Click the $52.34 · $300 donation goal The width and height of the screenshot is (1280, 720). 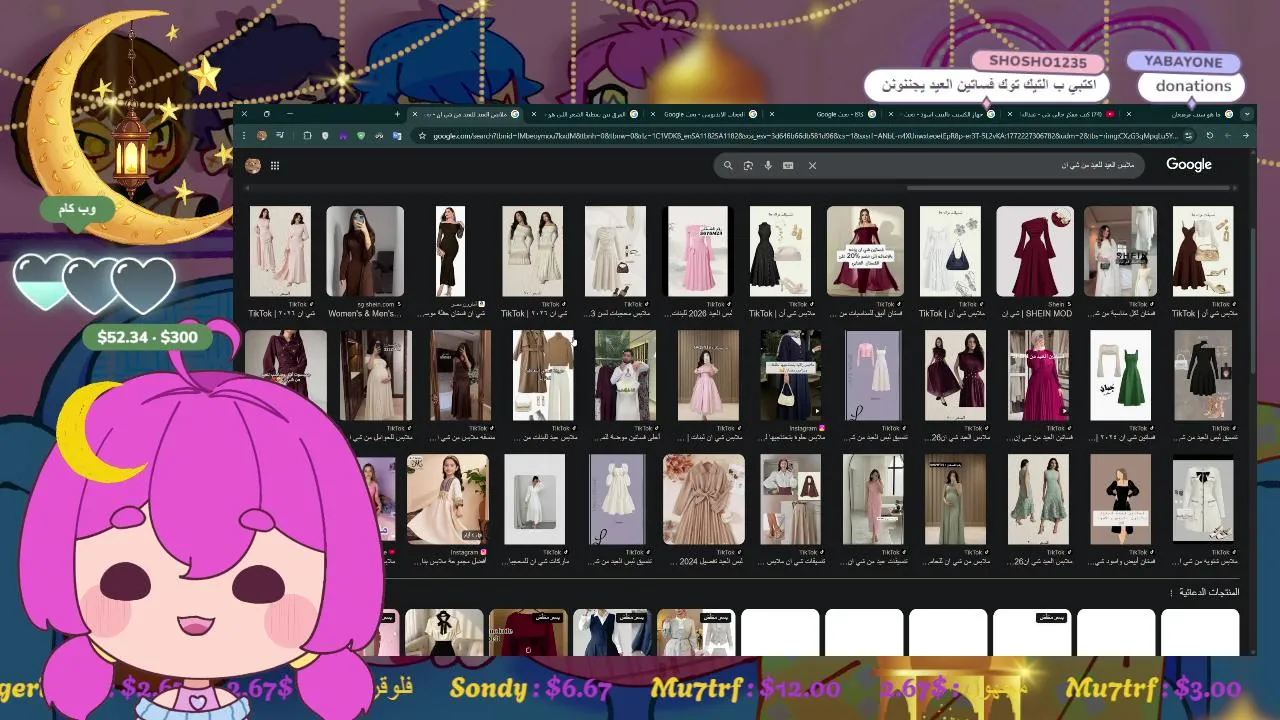(x=148, y=338)
